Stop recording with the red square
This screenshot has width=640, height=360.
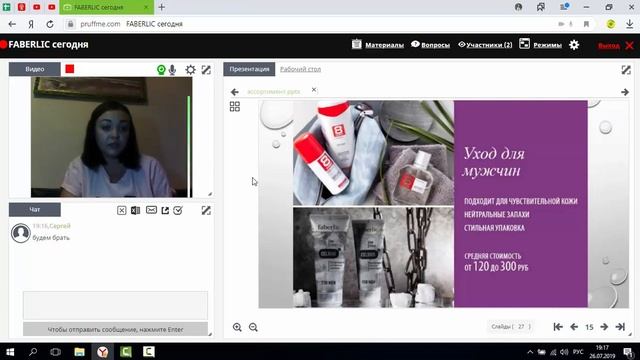(x=70, y=69)
